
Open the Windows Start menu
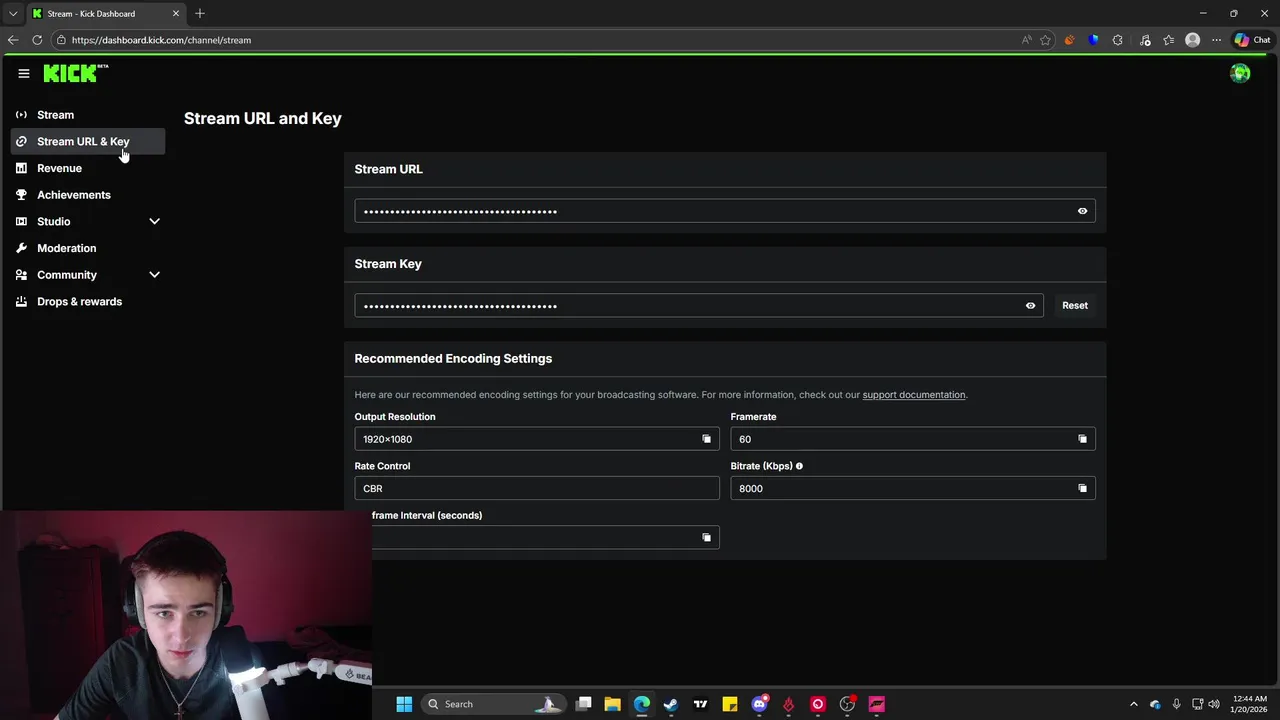pyautogui.click(x=404, y=704)
